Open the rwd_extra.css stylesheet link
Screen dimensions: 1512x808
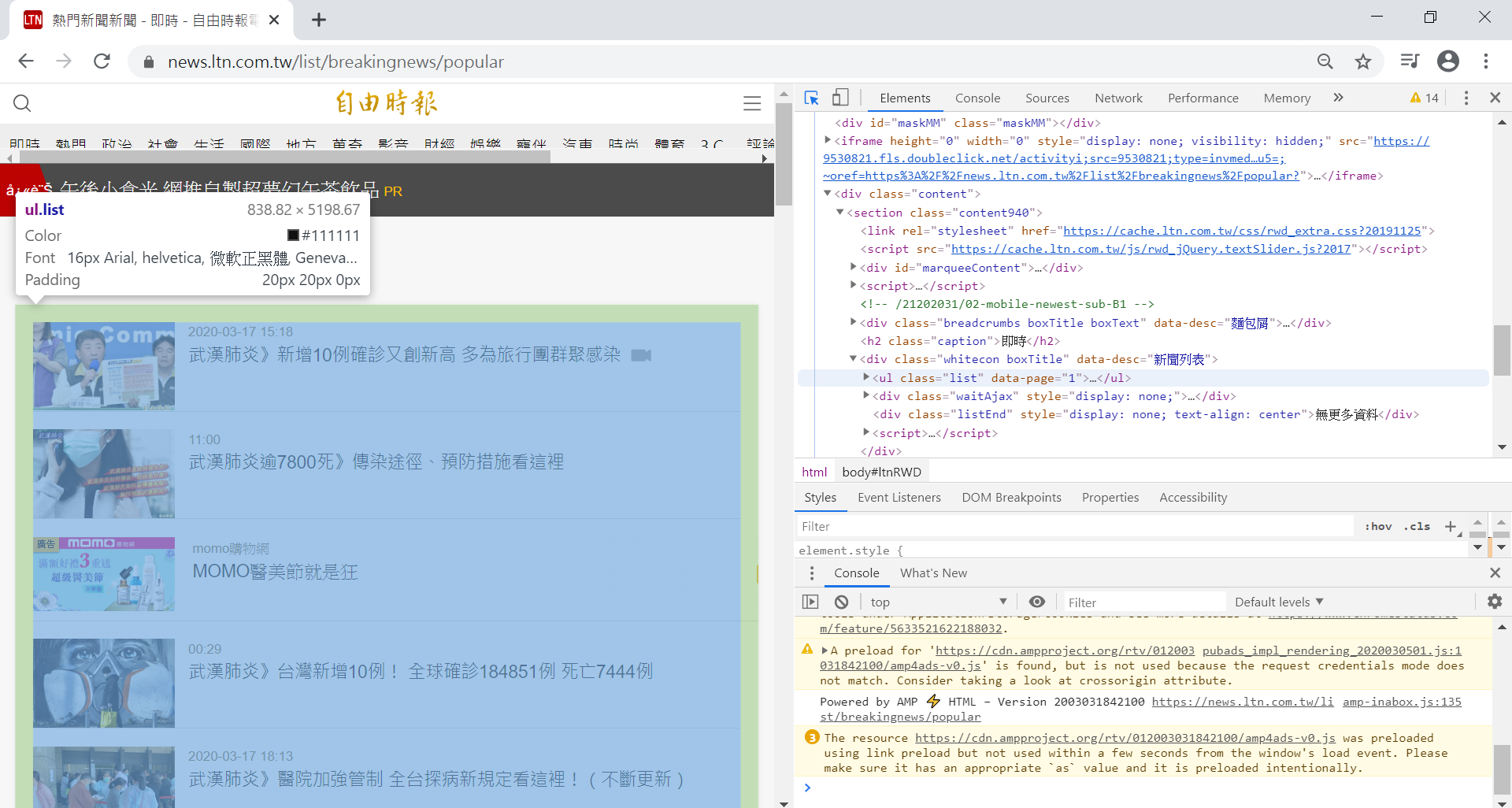coord(1242,231)
